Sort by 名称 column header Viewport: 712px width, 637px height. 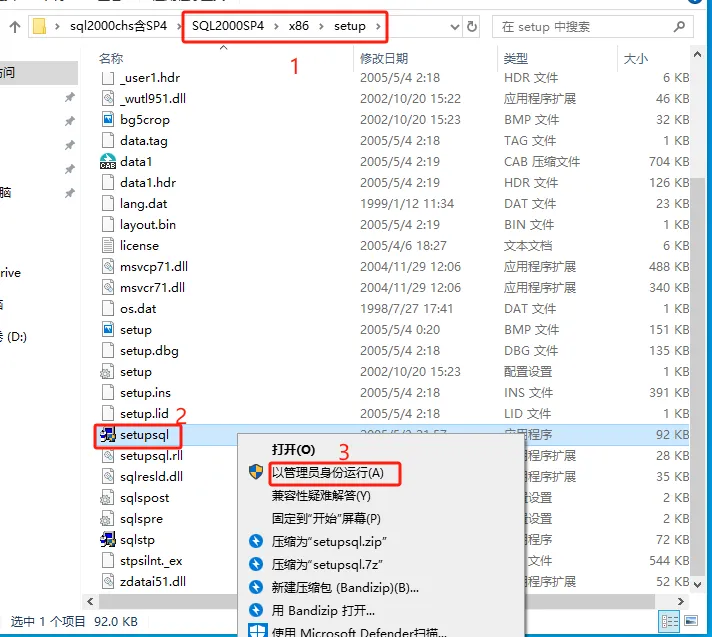[111, 59]
